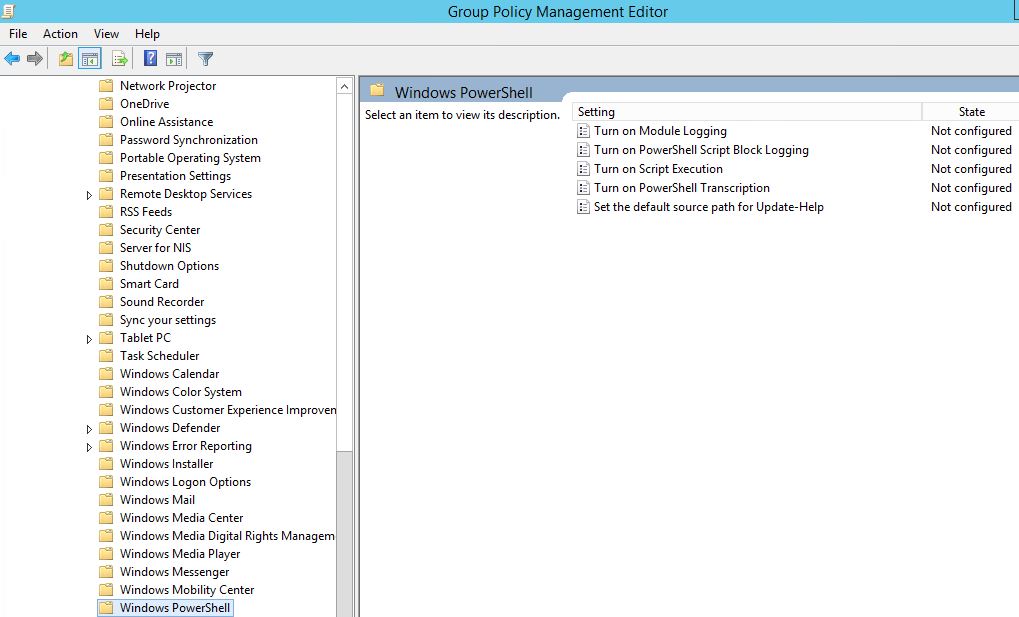
Task: Select Windows Color System tree item
Action: [x=181, y=392]
